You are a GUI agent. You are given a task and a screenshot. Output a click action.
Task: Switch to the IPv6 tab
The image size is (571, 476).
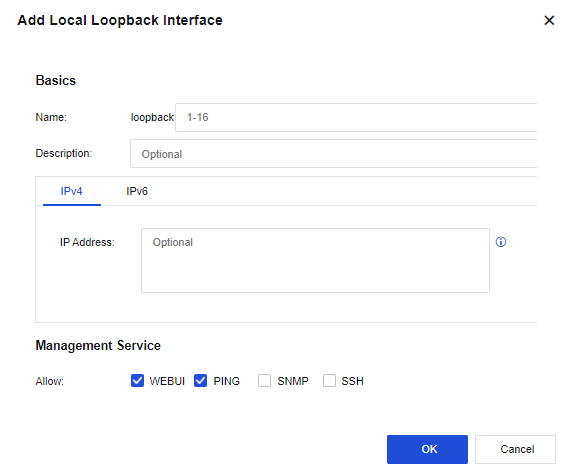(137, 191)
